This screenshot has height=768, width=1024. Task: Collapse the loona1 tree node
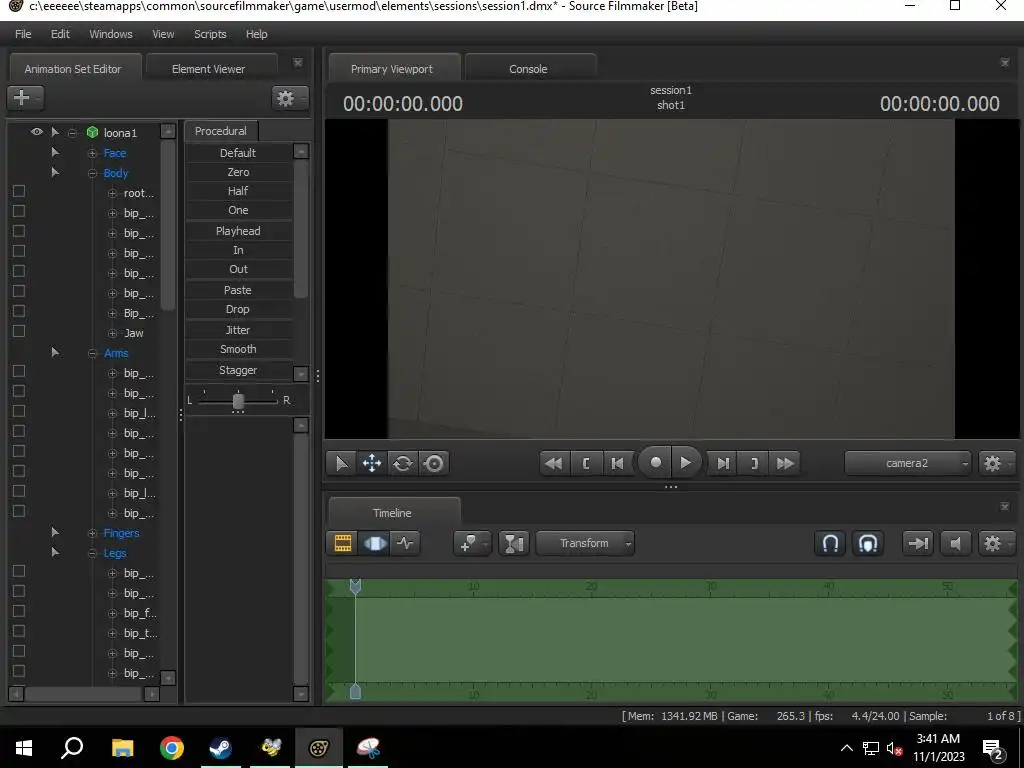[72, 133]
